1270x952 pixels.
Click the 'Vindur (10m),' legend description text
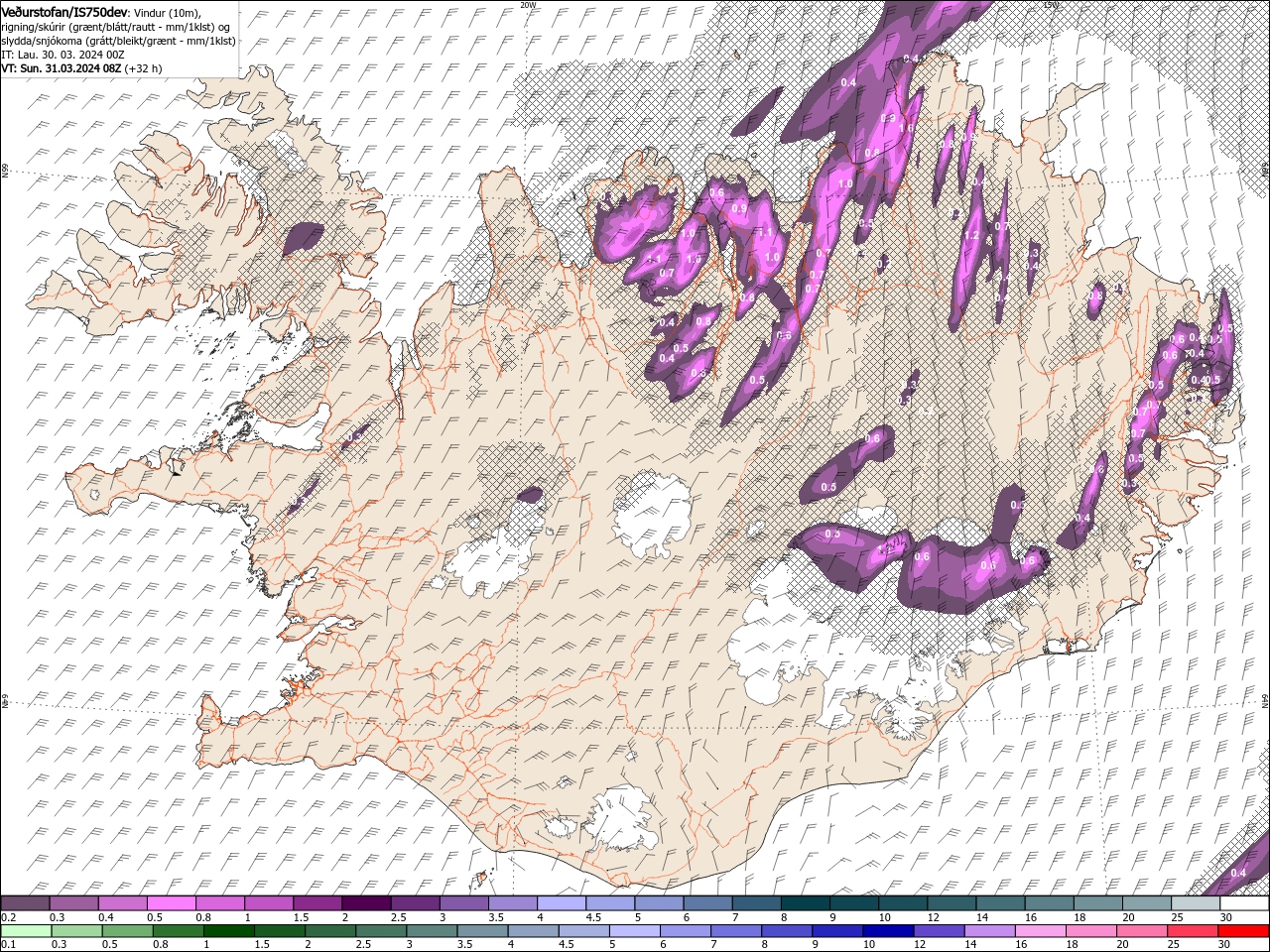(167, 12)
